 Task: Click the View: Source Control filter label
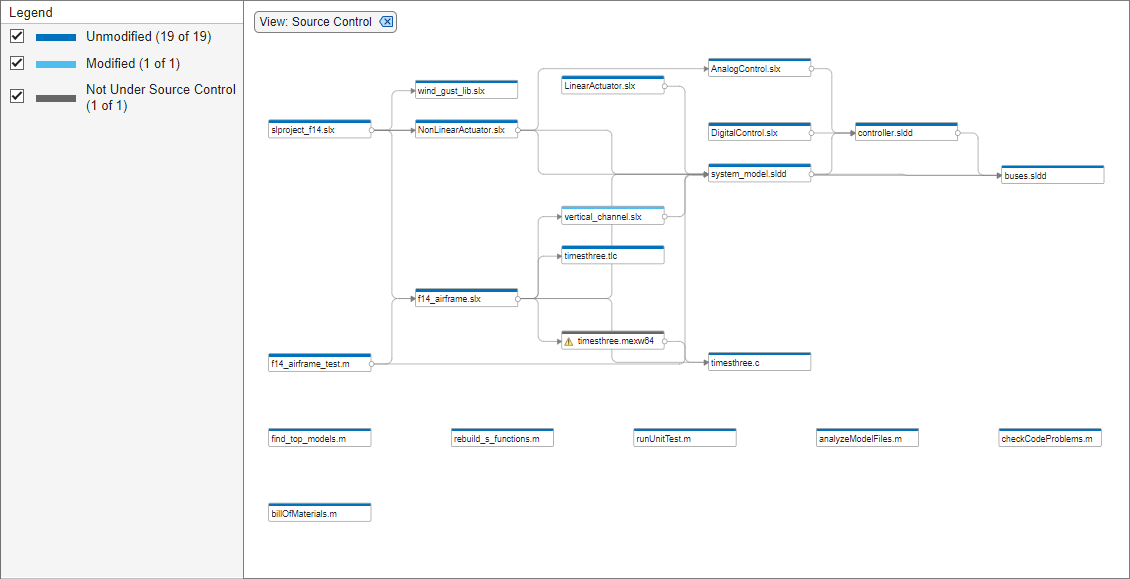(315, 22)
